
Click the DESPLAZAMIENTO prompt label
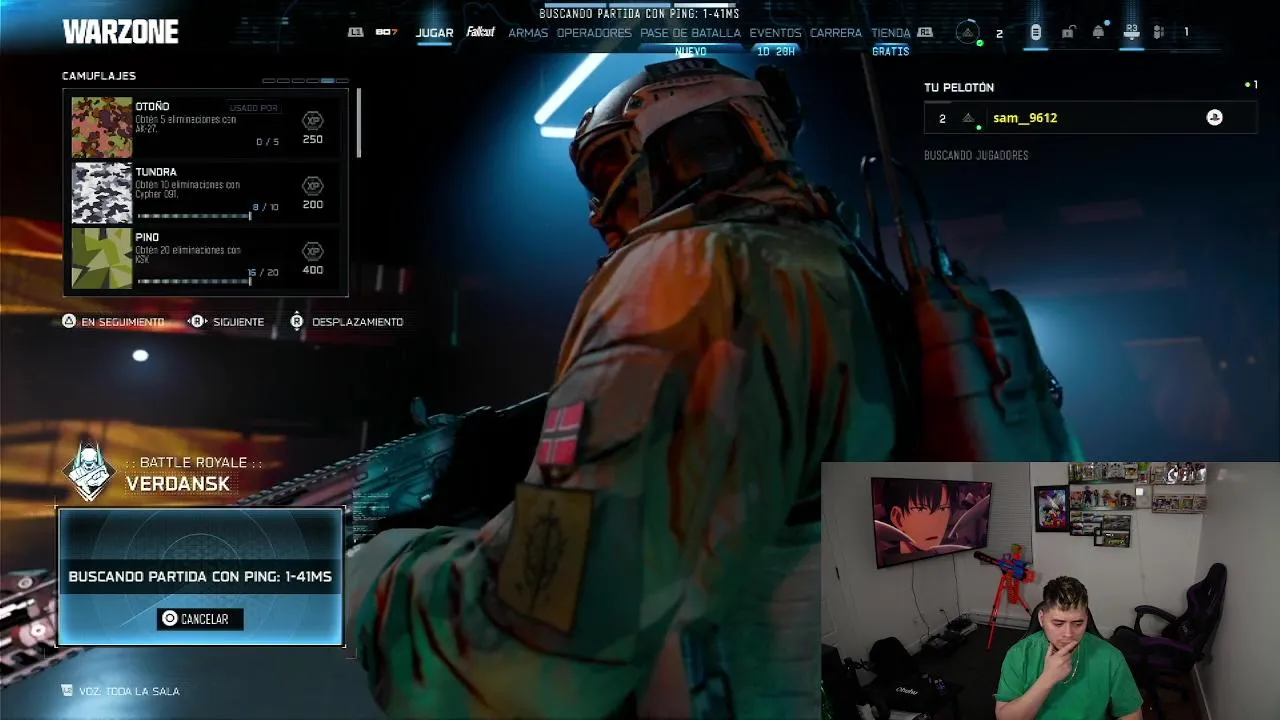coord(358,322)
